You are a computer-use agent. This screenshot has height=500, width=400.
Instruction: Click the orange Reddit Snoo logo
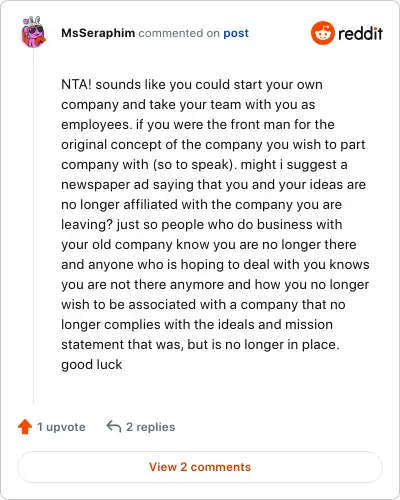[x=323, y=33]
